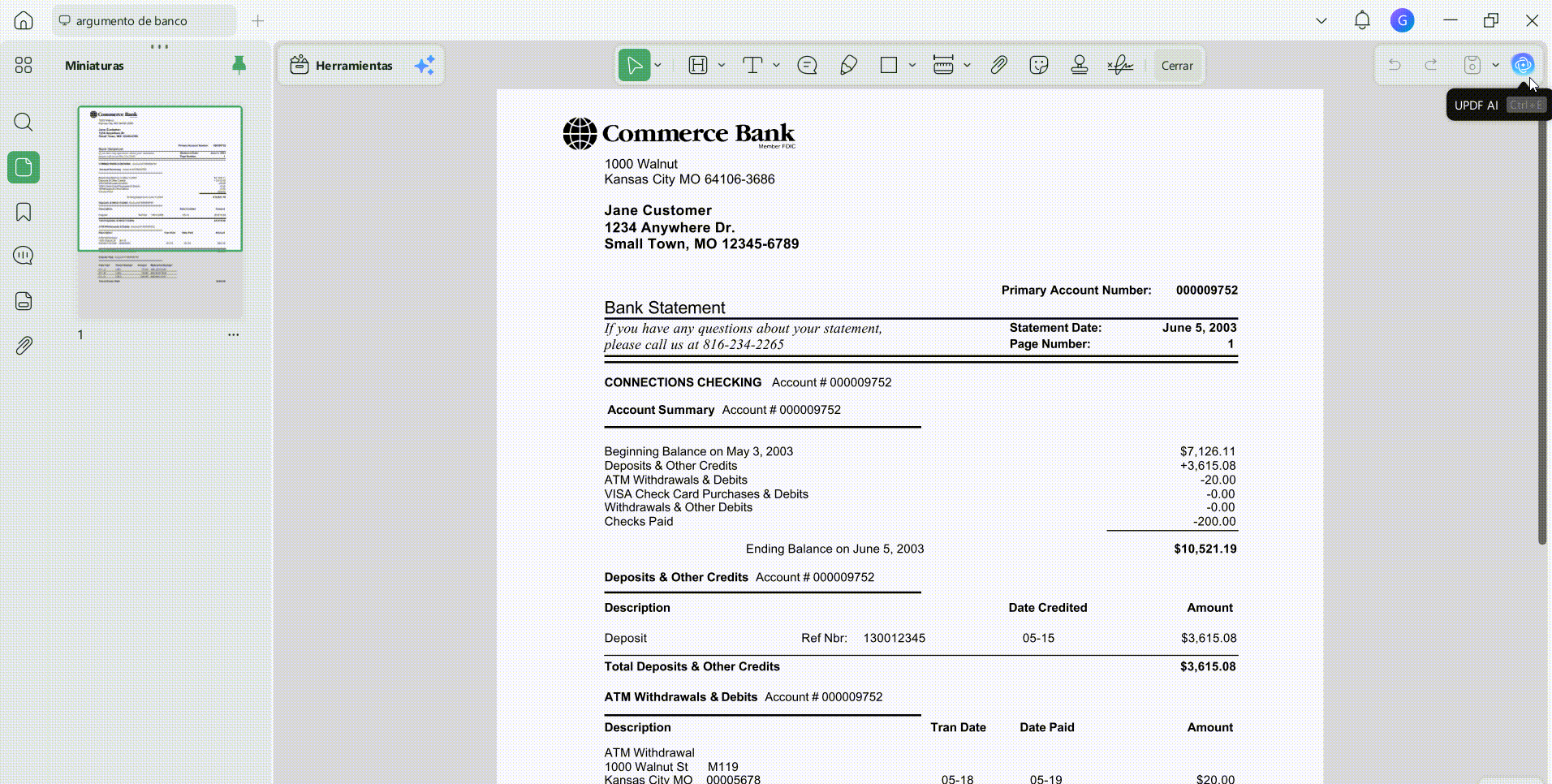Open the signature tool

pyautogui.click(x=1120, y=65)
